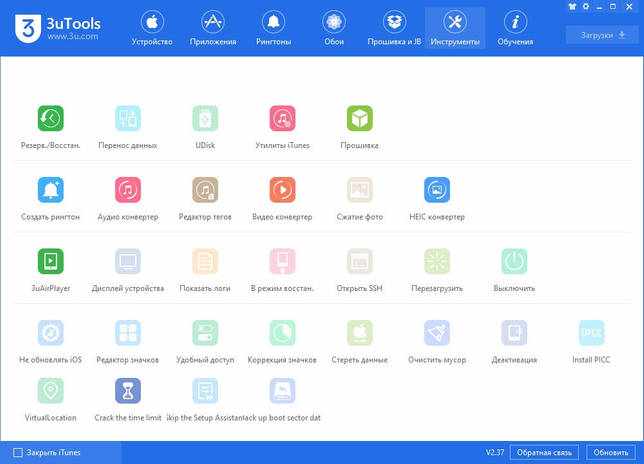The image size is (644, 464).
Task: Open the Рингтоны tab
Action: (274, 28)
